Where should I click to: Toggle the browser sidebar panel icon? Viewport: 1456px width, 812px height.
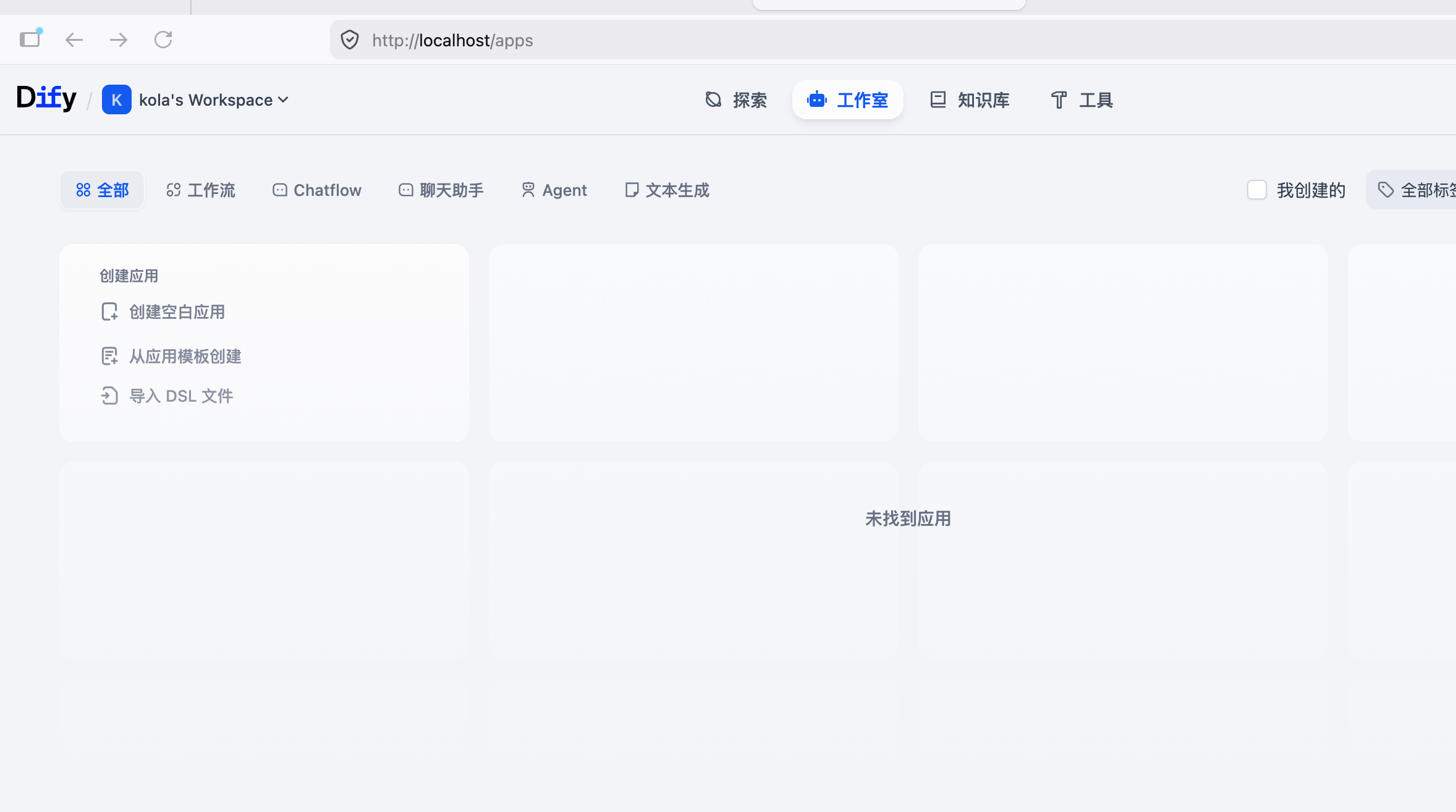[30, 40]
